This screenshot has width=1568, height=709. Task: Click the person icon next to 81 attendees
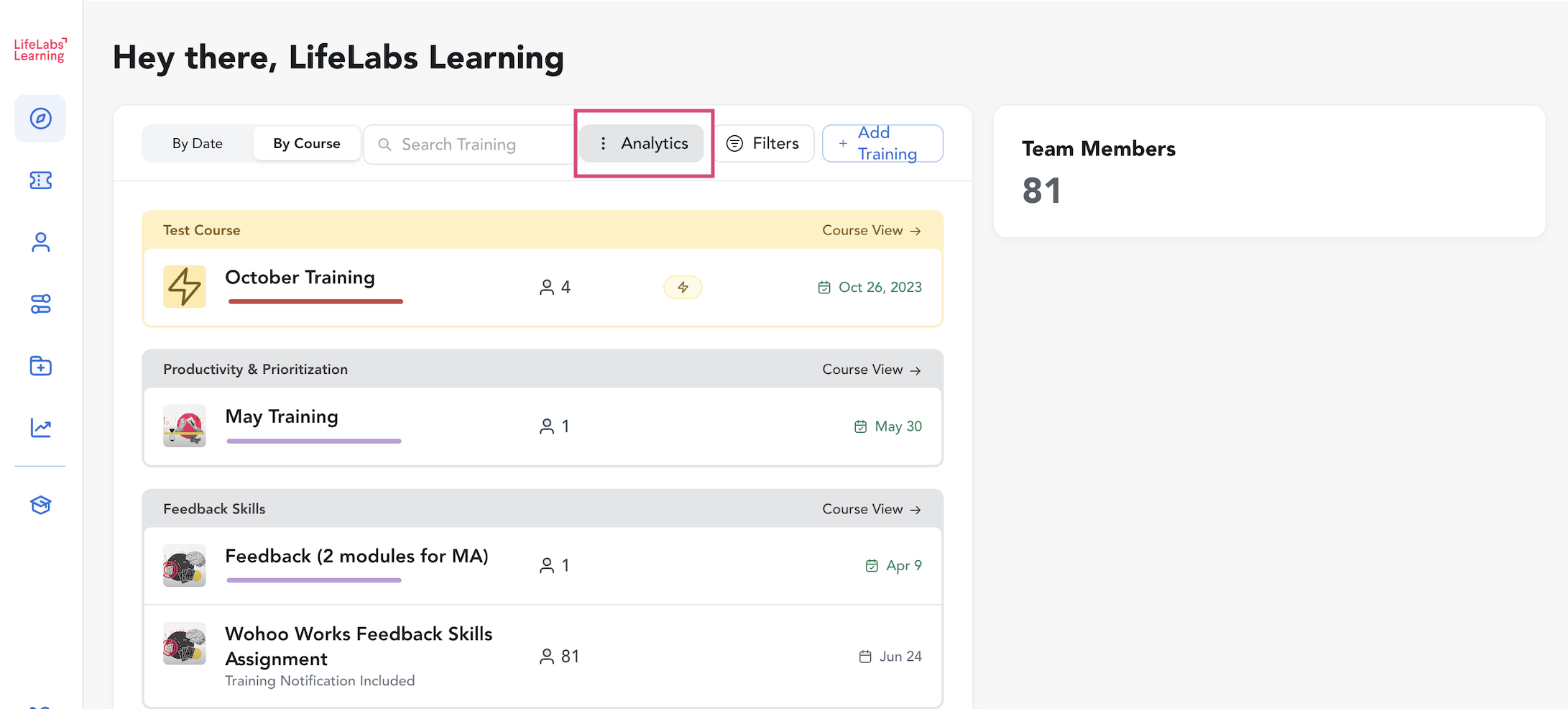tap(547, 657)
